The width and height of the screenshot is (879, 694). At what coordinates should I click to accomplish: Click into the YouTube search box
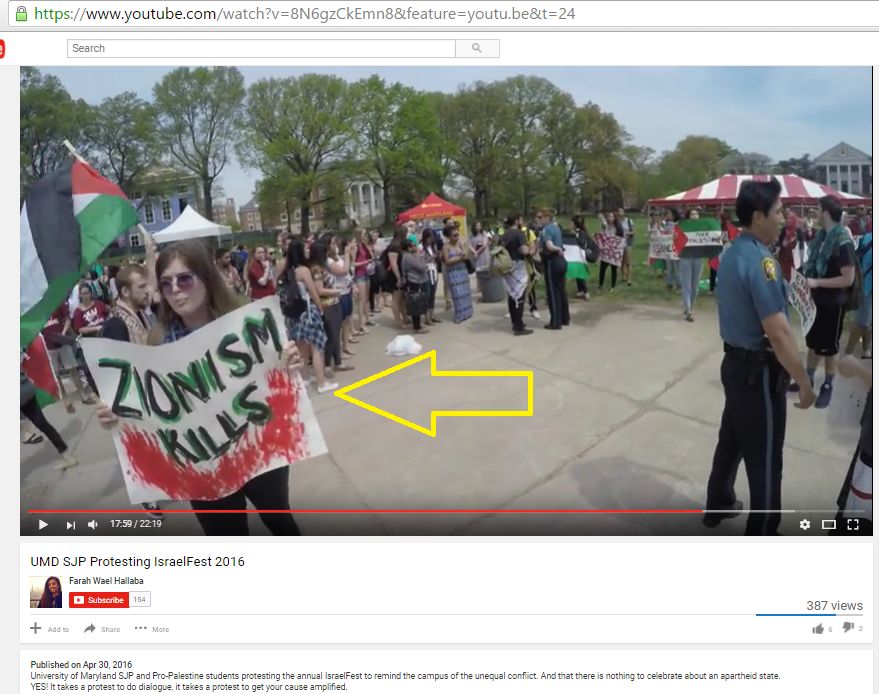point(260,48)
